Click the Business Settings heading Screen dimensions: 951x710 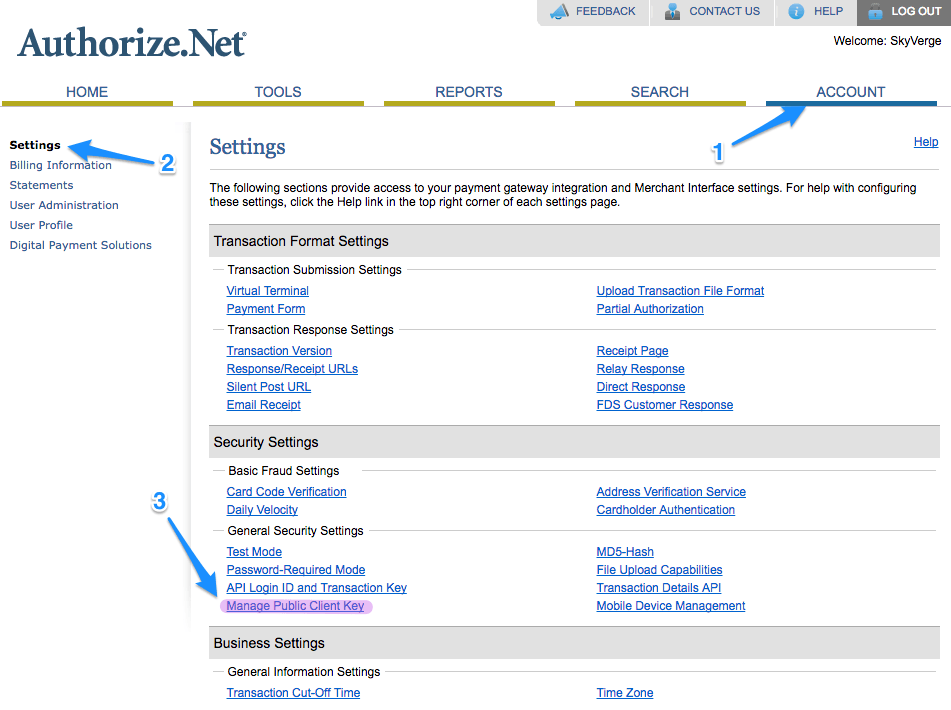coord(269,643)
